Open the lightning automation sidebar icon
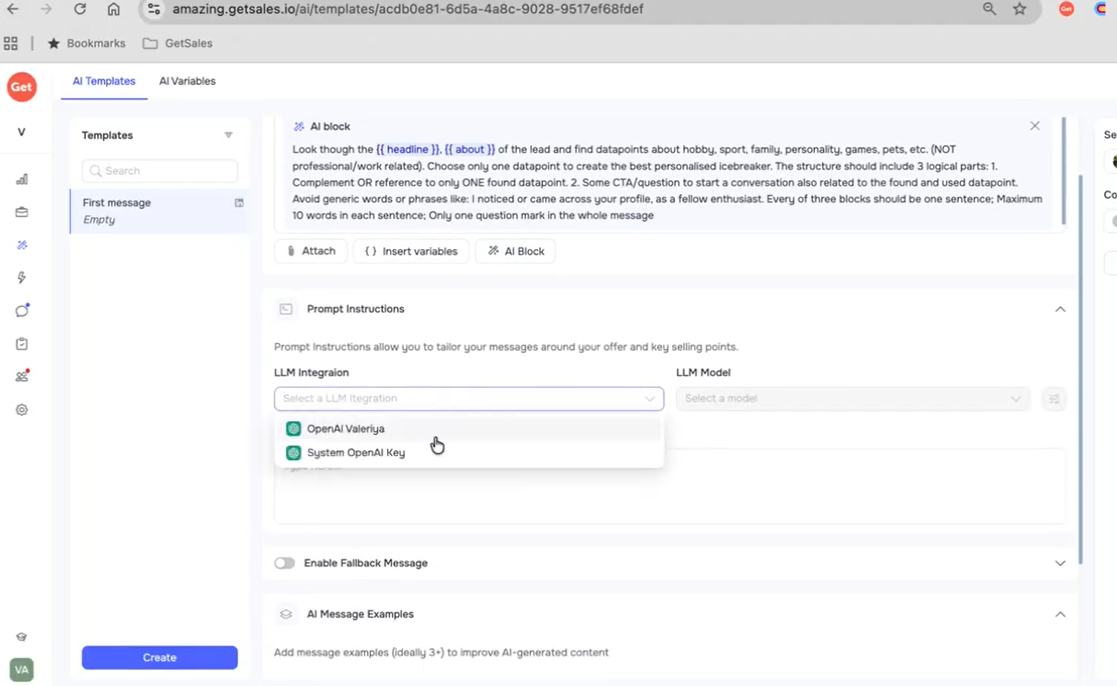 point(21,277)
